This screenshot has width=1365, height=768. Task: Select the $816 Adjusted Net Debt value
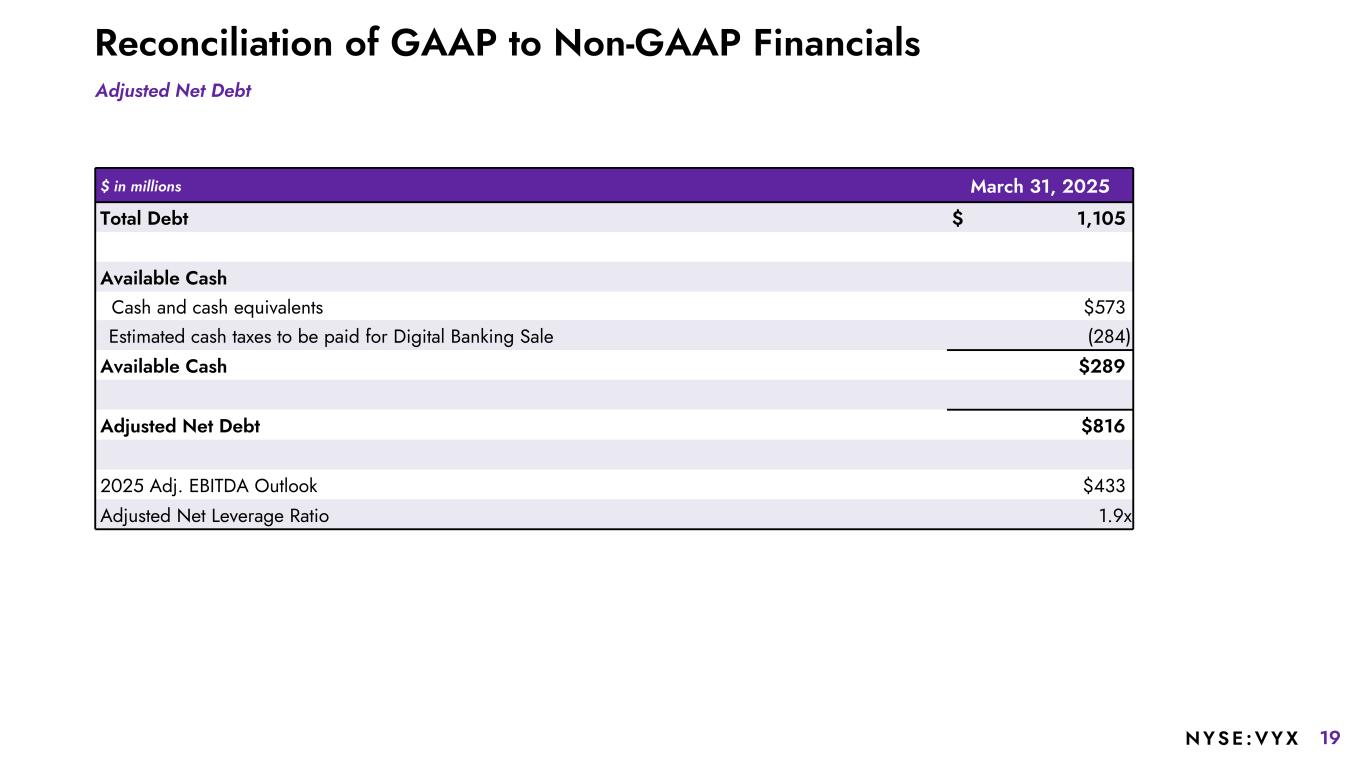(1102, 426)
